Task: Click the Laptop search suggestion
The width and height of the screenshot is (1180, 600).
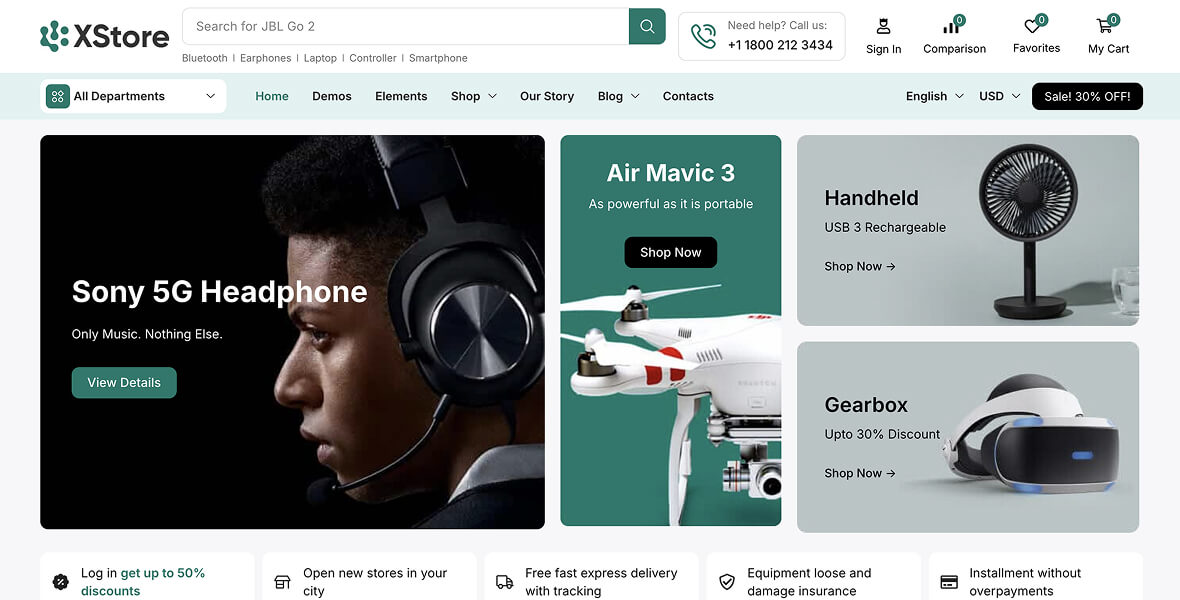Action: pos(320,58)
